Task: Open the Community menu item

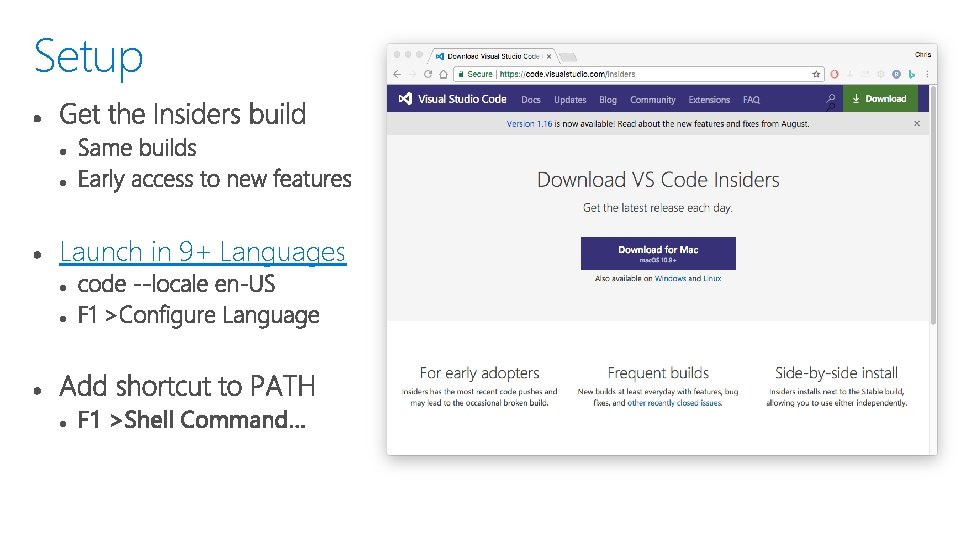Action: tap(653, 100)
